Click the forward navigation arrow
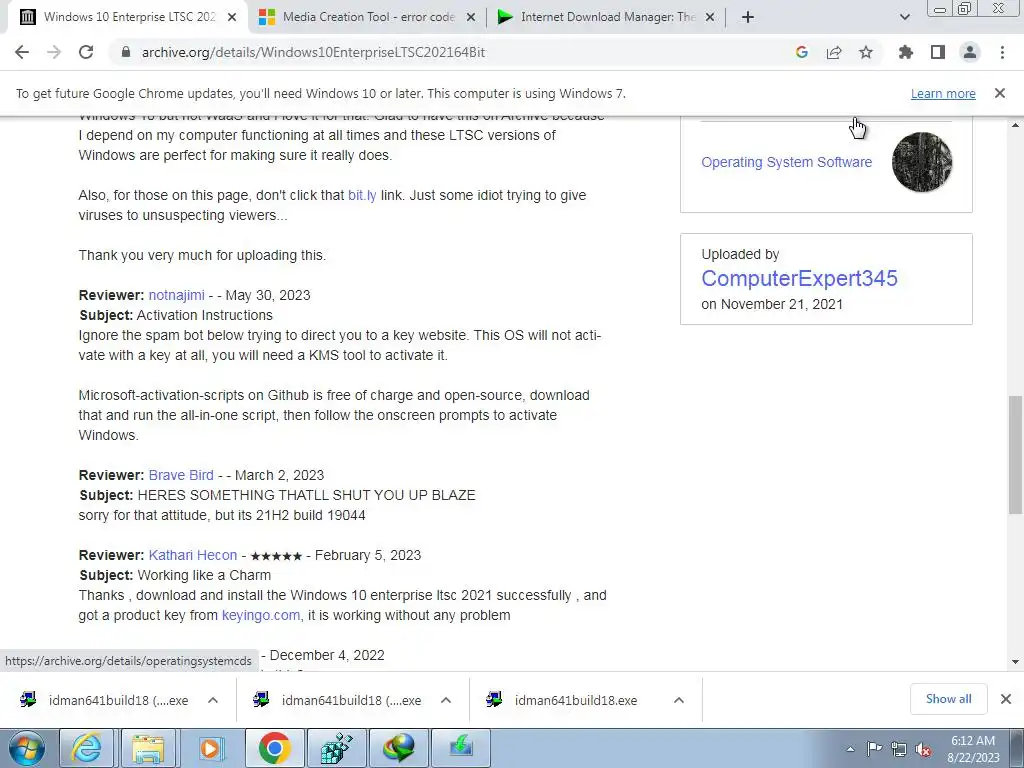The image size is (1024, 768). (x=54, y=52)
